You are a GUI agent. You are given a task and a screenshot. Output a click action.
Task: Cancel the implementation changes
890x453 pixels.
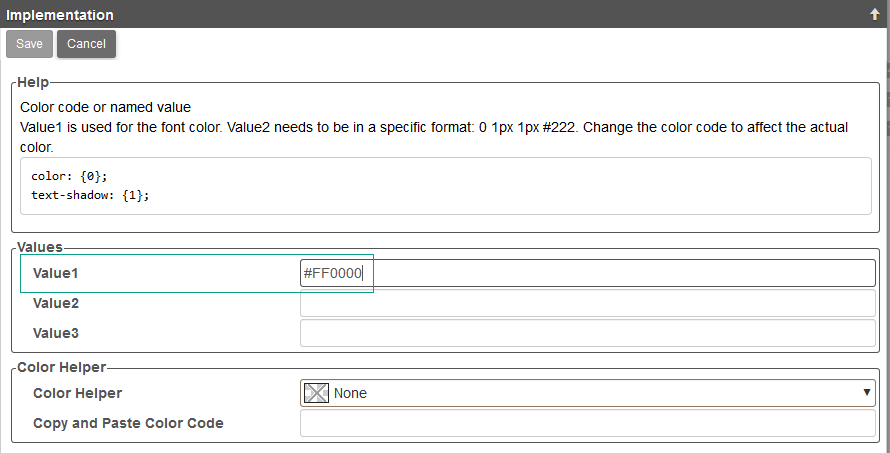pos(87,44)
